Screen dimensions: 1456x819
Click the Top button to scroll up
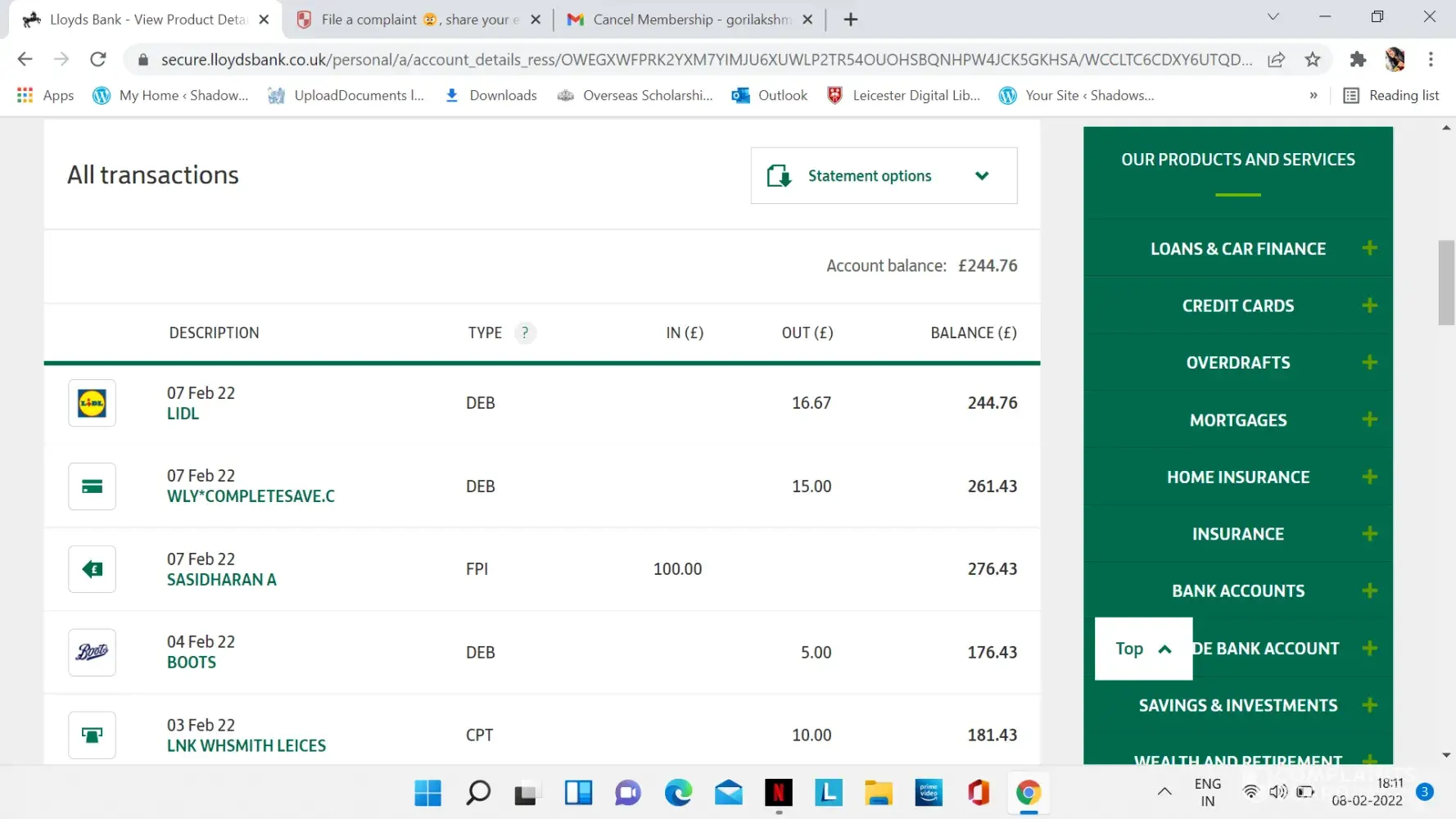tap(1143, 649)
